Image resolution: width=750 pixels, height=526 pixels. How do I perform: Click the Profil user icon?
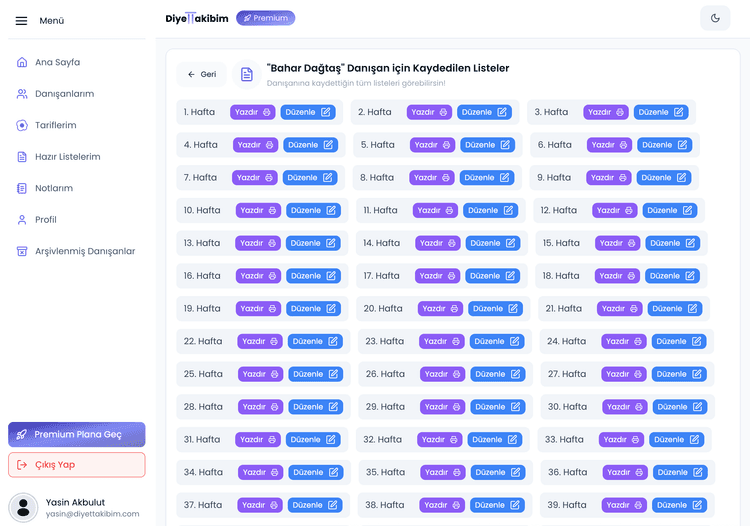point(22,220)
